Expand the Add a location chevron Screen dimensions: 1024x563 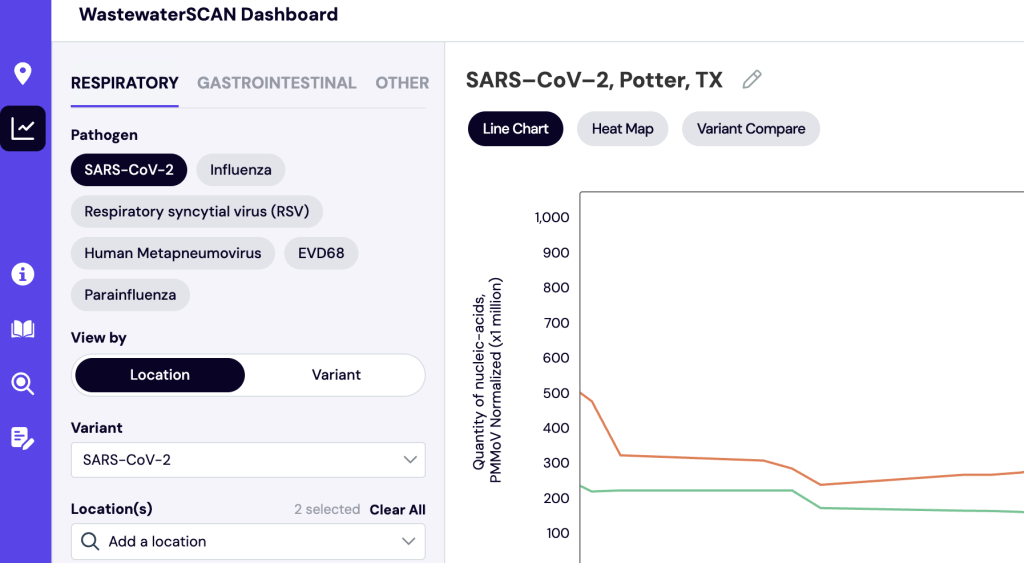[409, 541]
